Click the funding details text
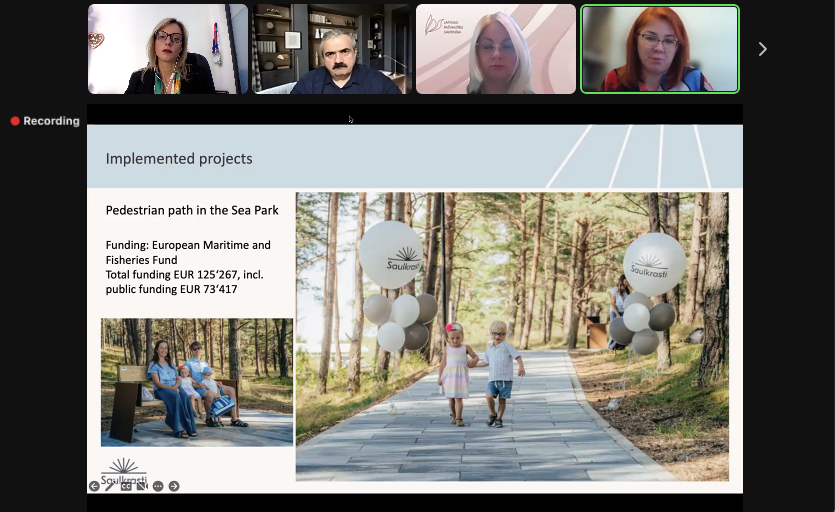This screenshot has height=512, width=835. [188, 267]
